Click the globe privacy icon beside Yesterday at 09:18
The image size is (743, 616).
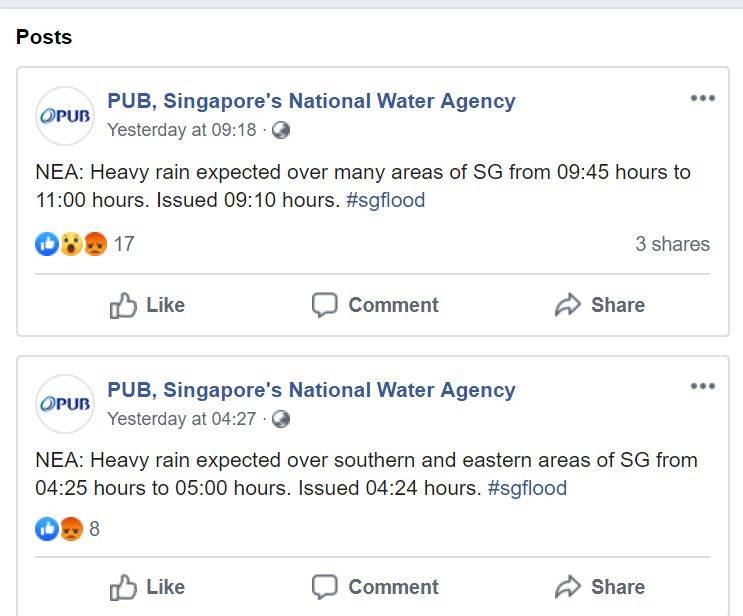tap(281, 131)
